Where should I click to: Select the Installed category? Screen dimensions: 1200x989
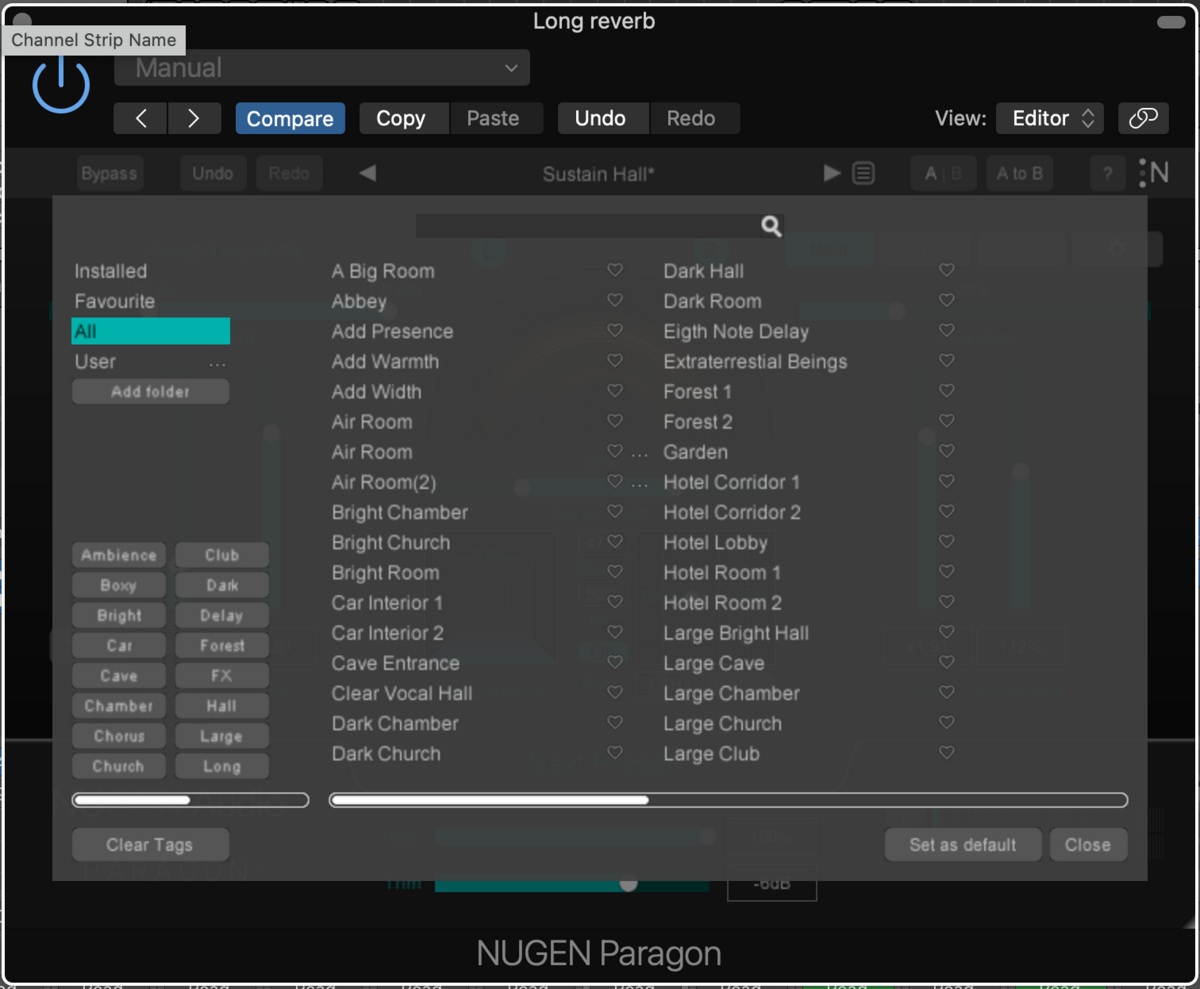tap(111, 271)
